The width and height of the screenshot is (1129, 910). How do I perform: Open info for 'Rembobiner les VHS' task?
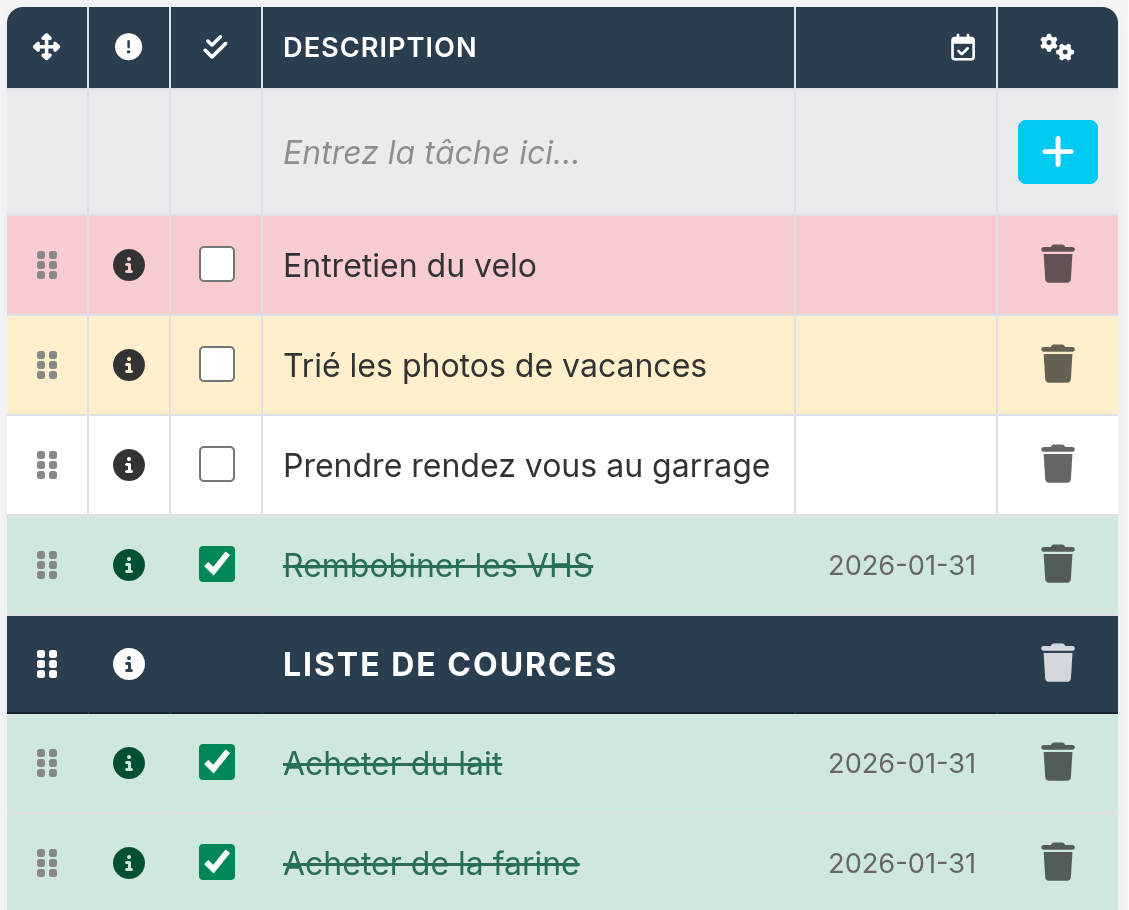click(128, 565)
